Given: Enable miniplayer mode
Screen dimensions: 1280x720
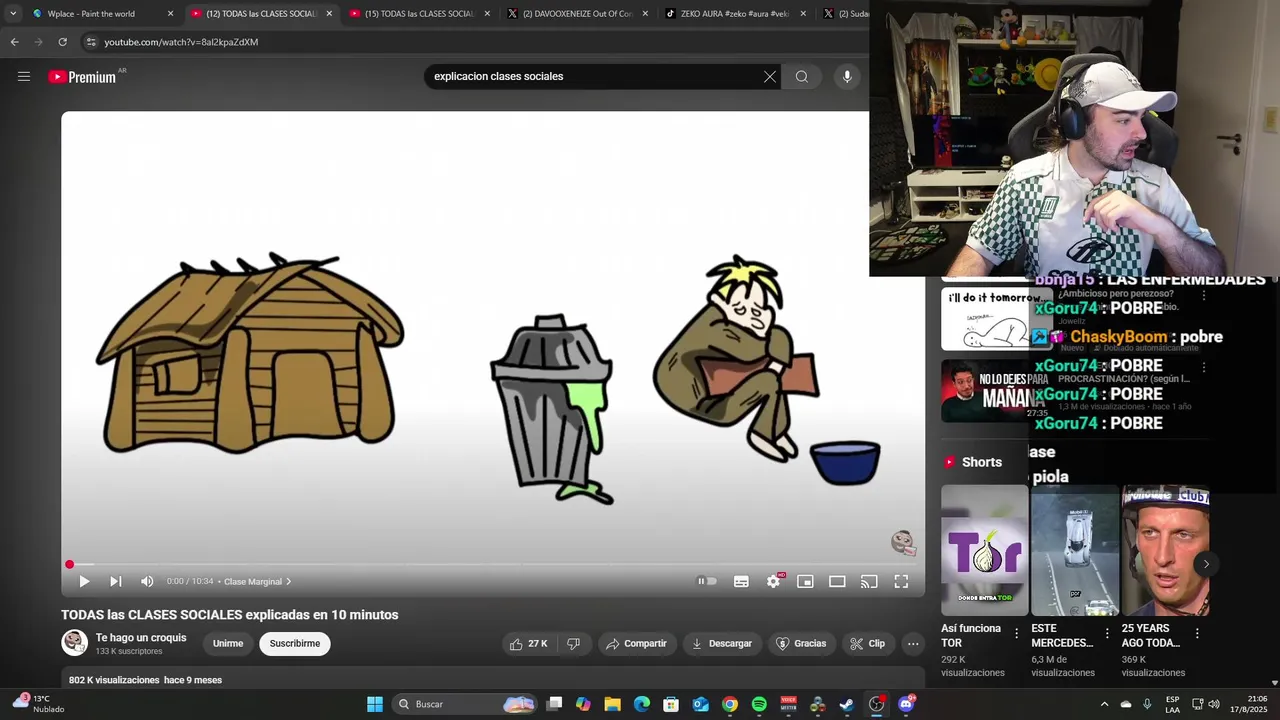Looking at the screenshot, I should pyautogui.click(x=805, y=581).
